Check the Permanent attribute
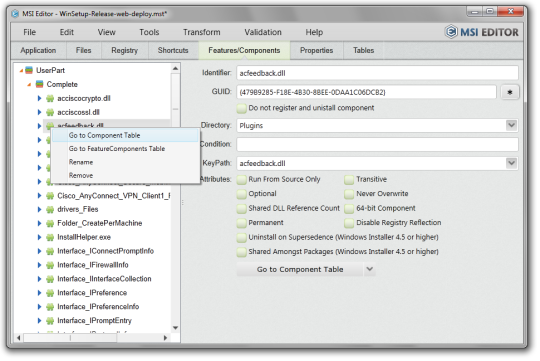The width and height of the screenshot is (540, 361). click(242, 223)
